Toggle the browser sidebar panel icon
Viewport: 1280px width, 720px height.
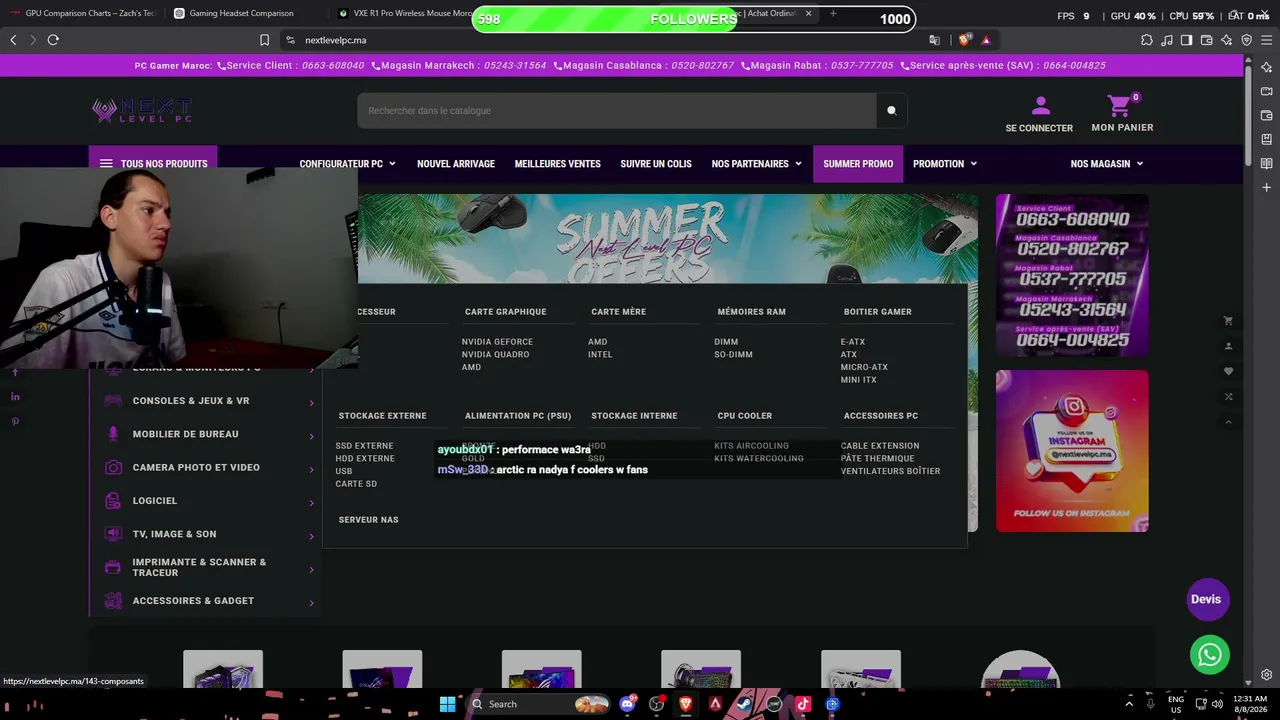coord(1186,40)
